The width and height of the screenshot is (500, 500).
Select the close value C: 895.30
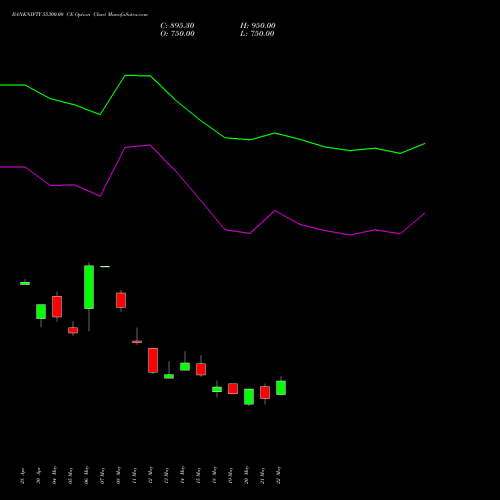coord(177,26)
